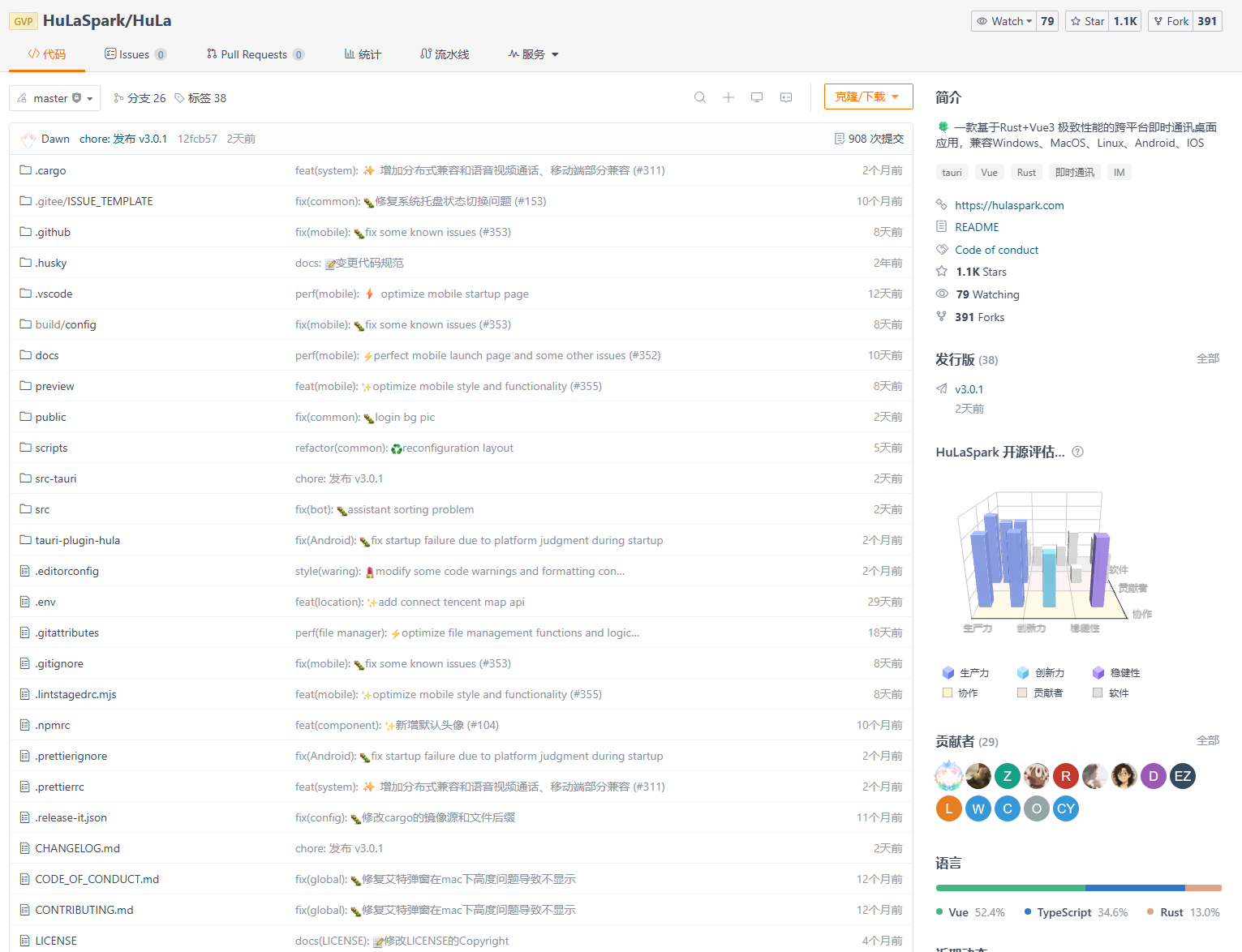Screen dimensions: 1242x952
Task: View all contributors via 全部 next to 贡献者
Action: click(1207, 740)
